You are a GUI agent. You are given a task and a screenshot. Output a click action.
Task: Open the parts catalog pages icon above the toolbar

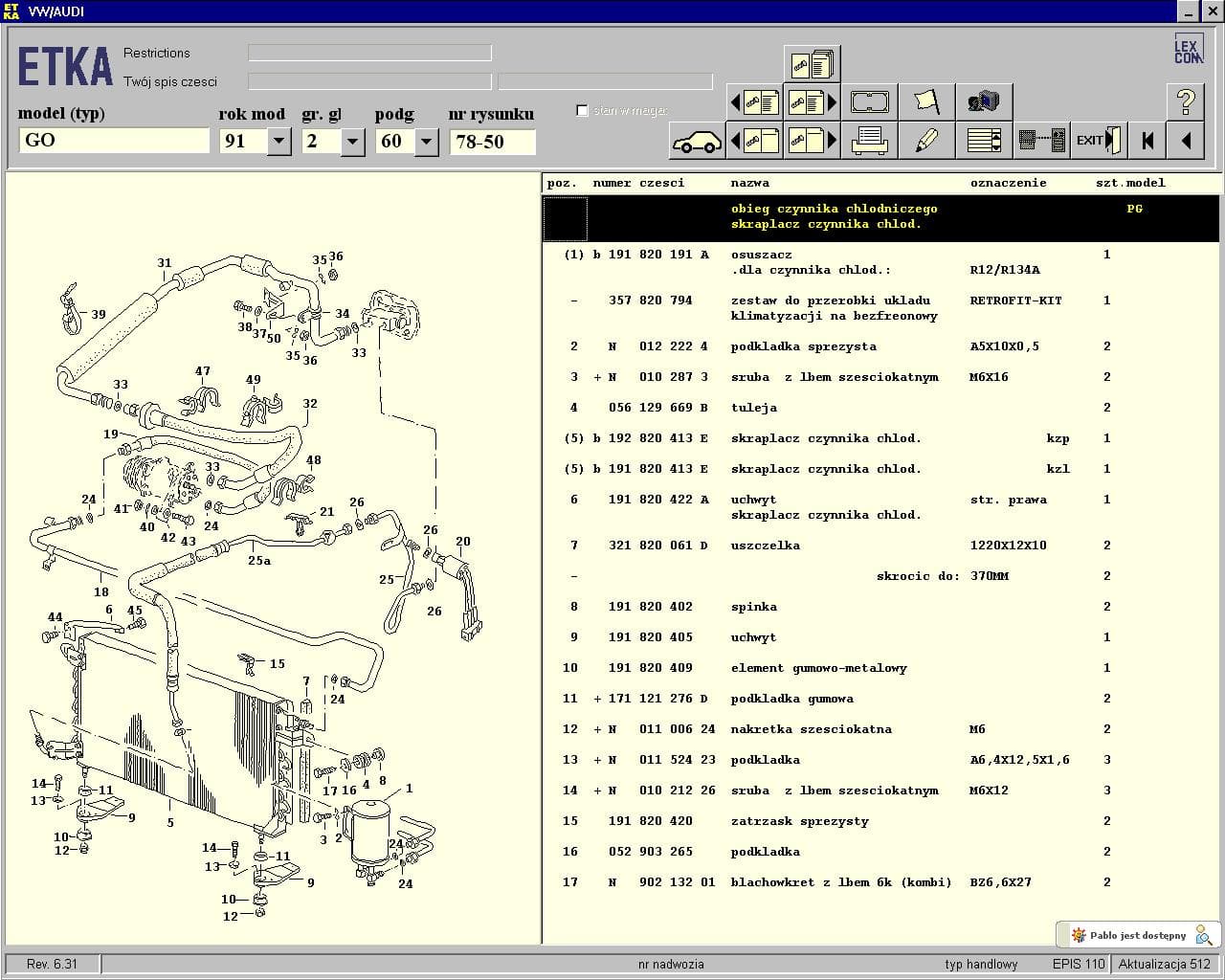pos(812,64)
